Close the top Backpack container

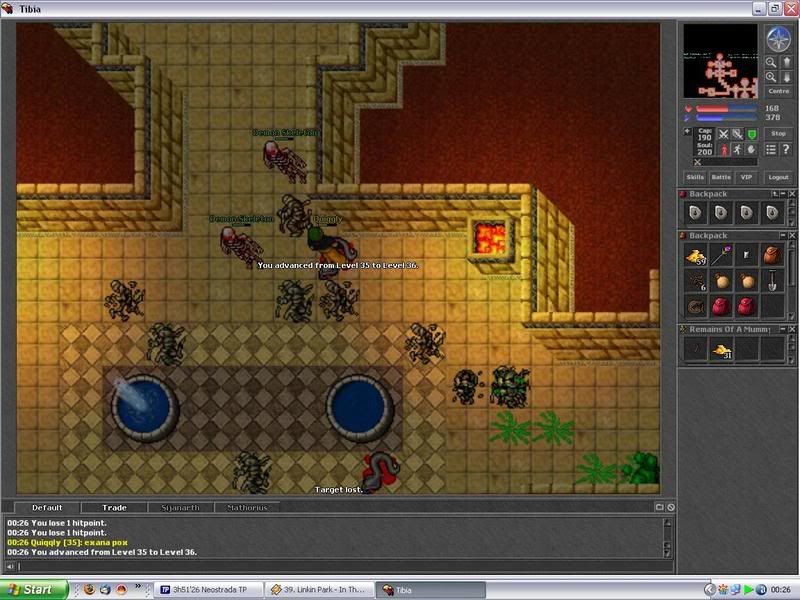tap(792, 194)
